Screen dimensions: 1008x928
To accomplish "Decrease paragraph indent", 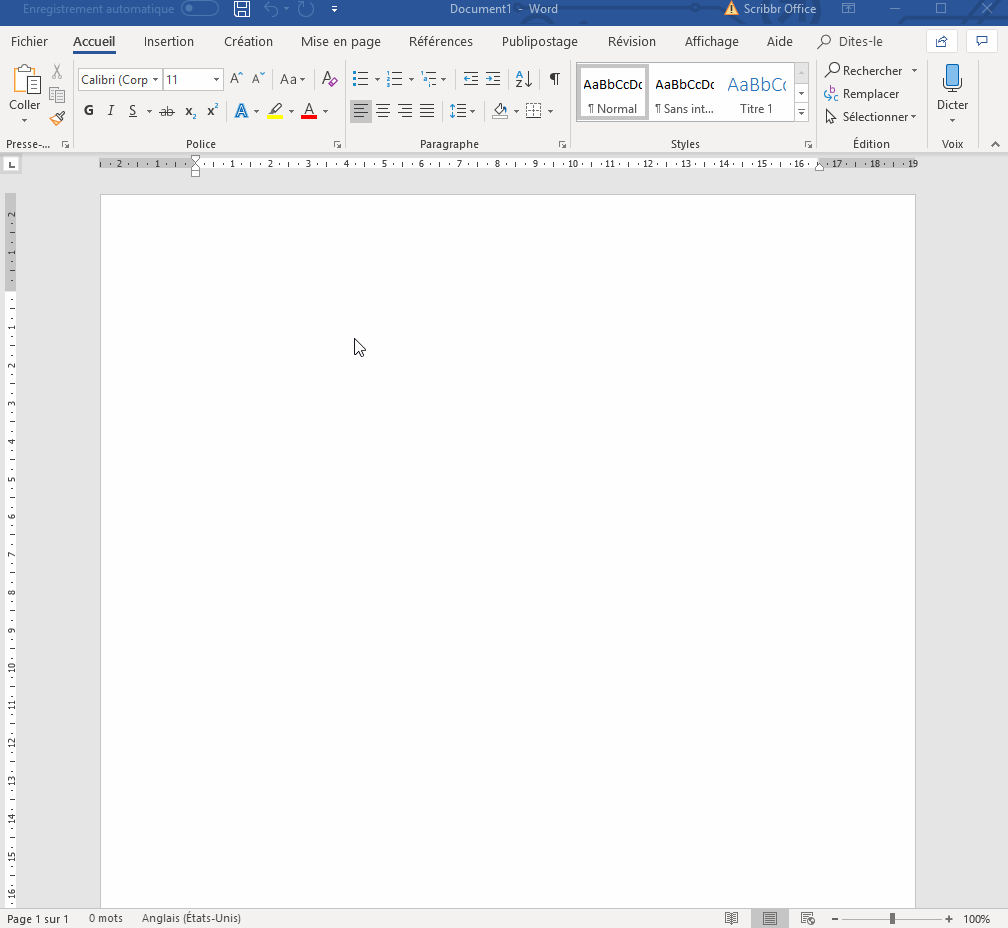I will tap(471, 79).
